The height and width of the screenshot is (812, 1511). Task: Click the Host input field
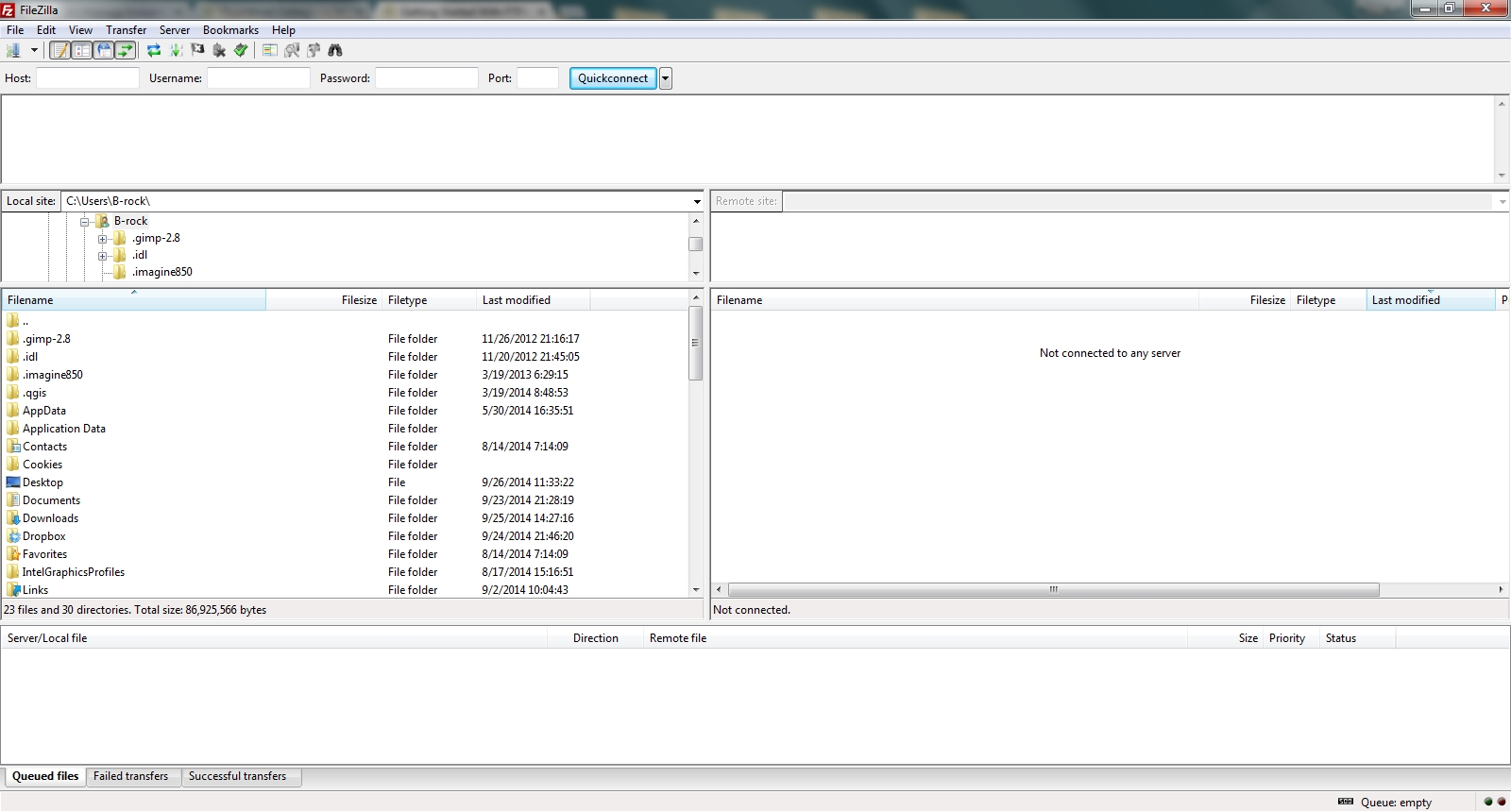88,78
